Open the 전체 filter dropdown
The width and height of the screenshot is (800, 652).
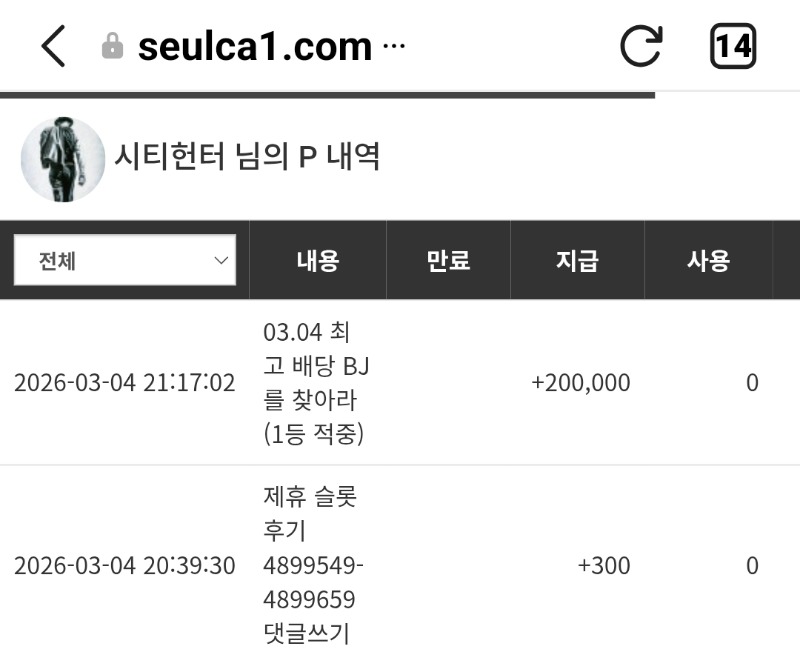pyautogui.click(x=124, y=261)
